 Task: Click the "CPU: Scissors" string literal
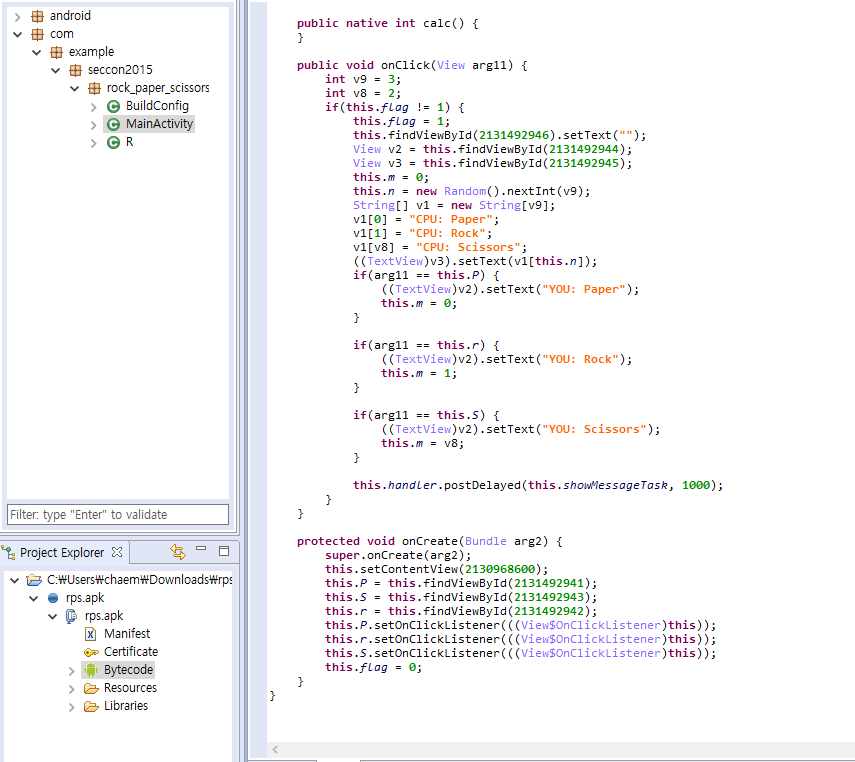pos(468,248)
